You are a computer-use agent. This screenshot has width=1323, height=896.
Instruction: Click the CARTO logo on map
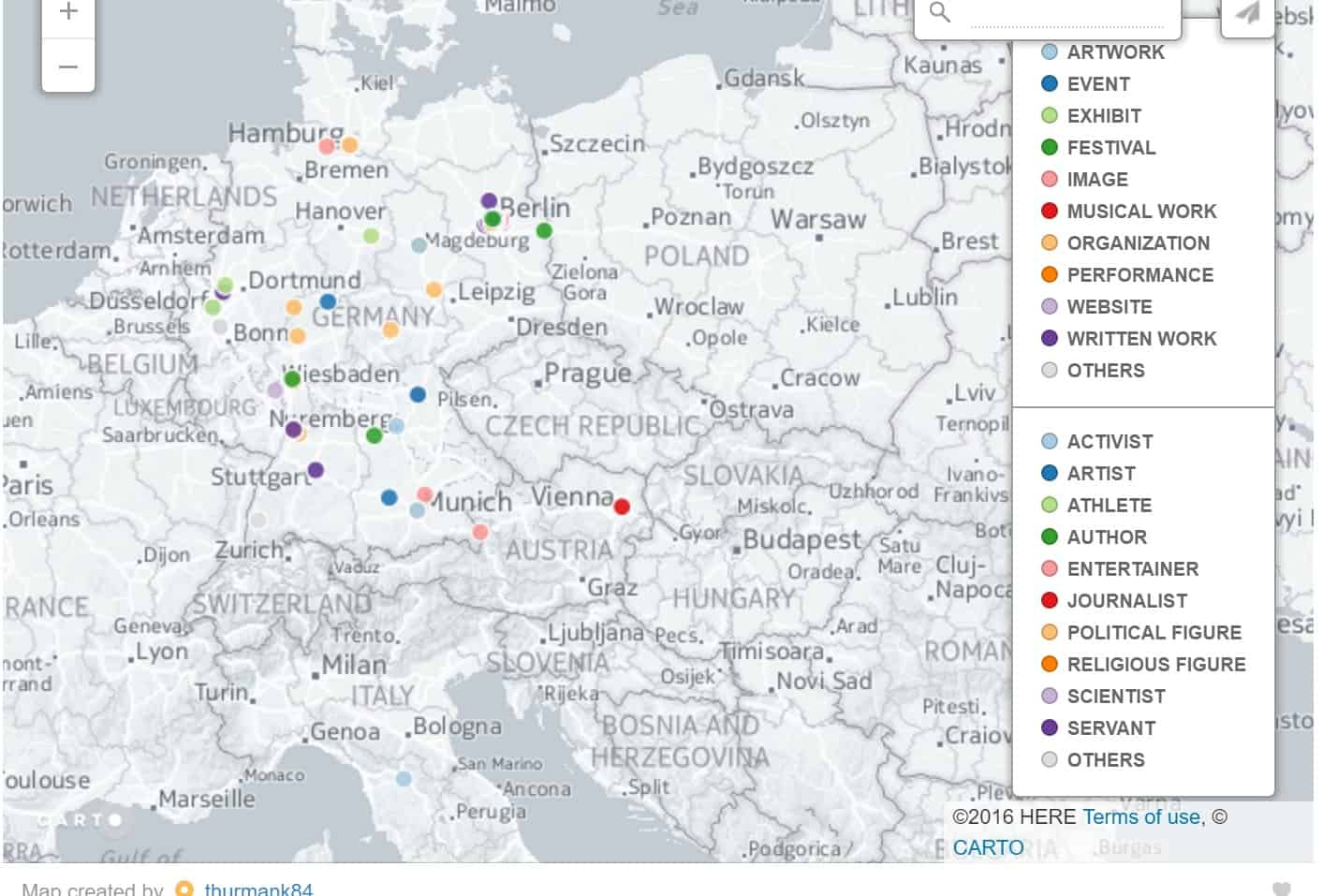coord(81,820)
